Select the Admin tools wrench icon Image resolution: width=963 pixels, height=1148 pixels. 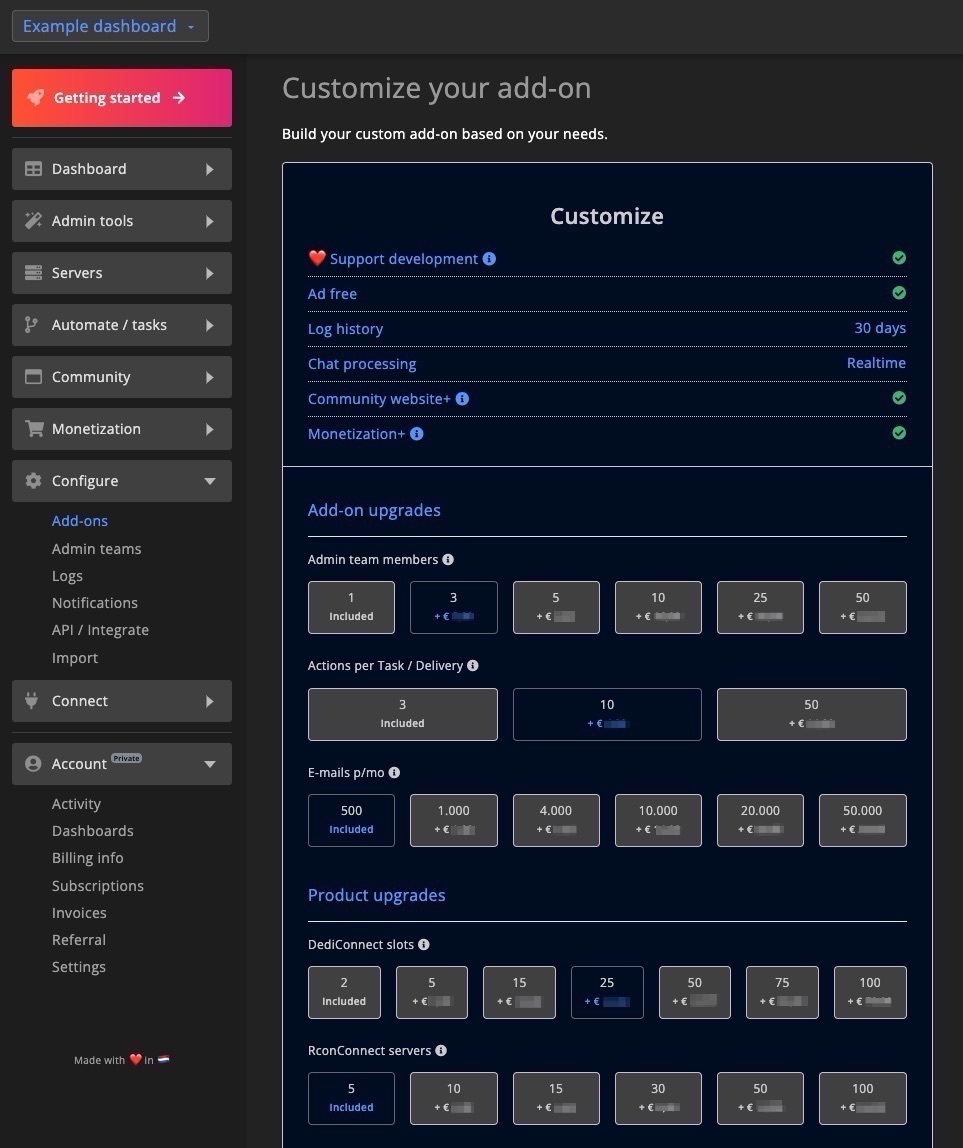(x=32, y=220)
